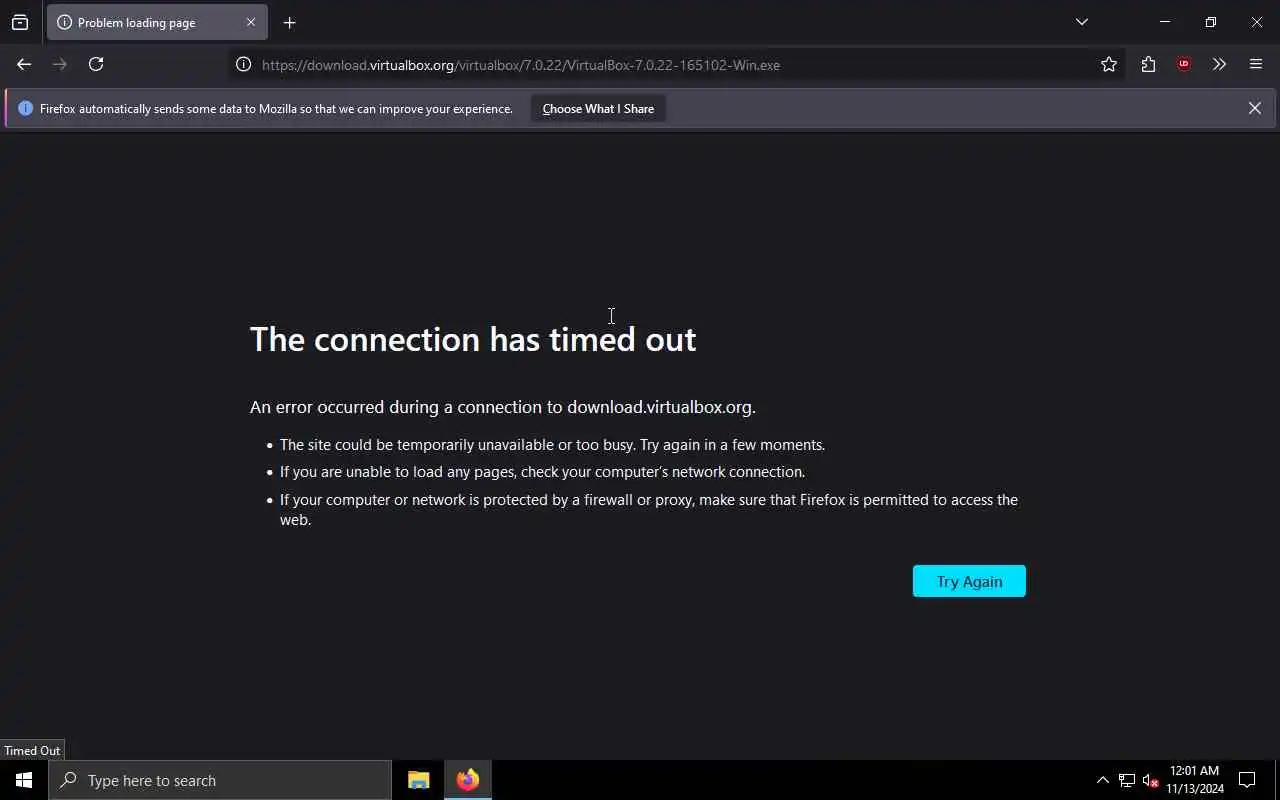
Task: Select the Problem loading page tab
Action: pos(157,22)
